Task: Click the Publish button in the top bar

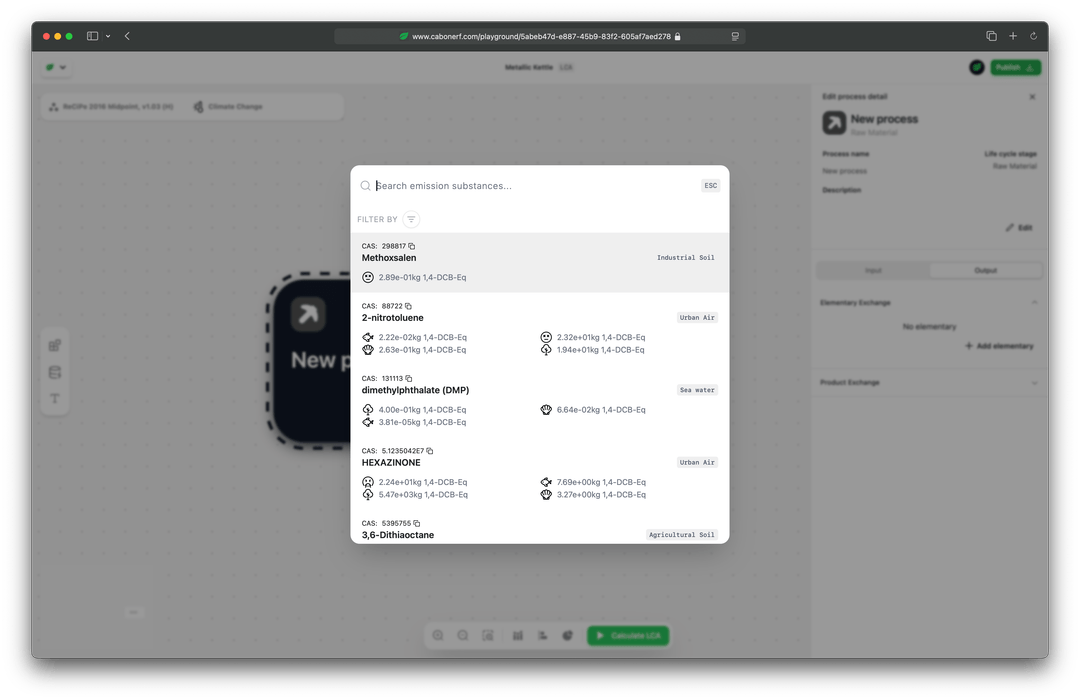Action: coord(1015,68)
